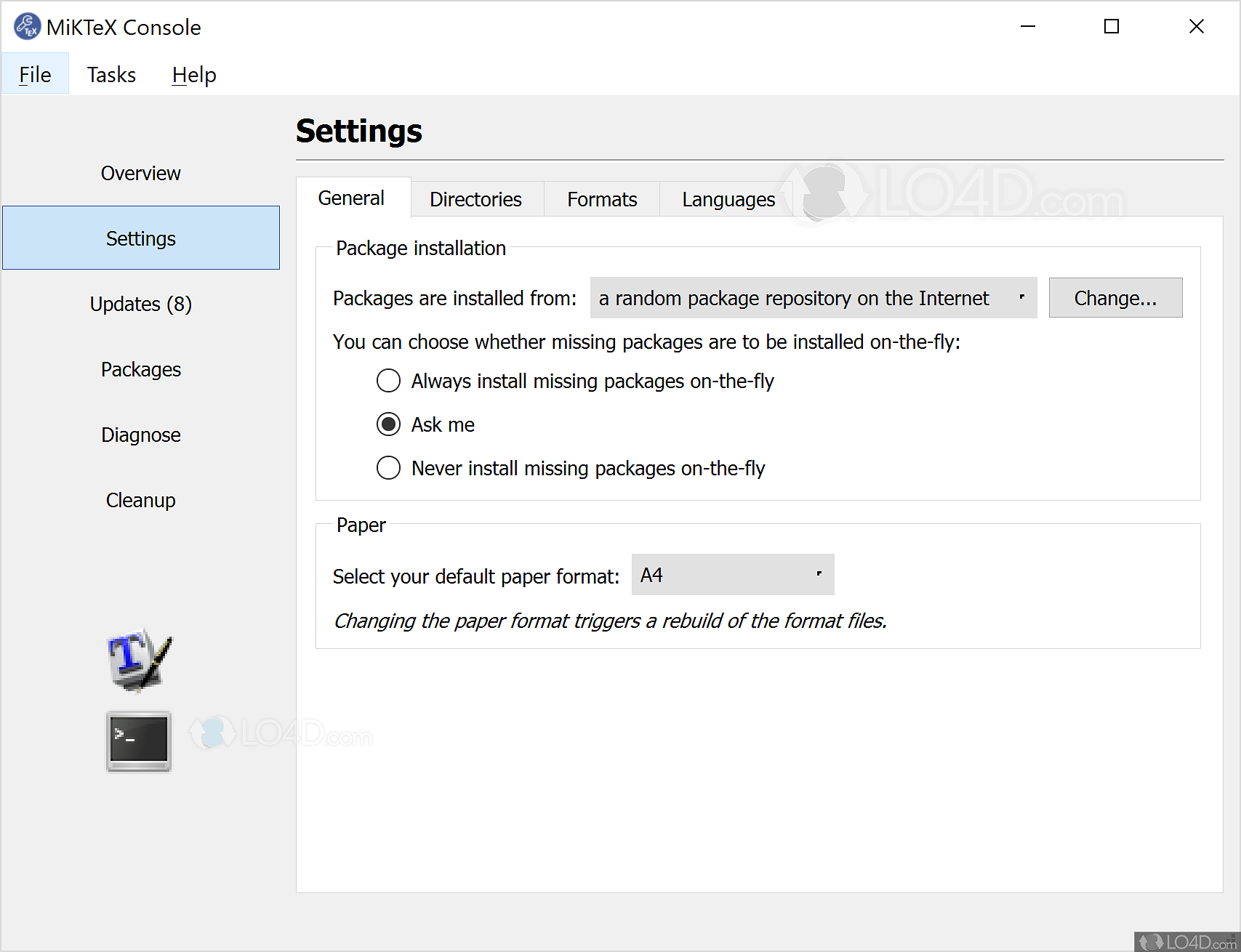Launch the command prompt terminal icon
This screenshot has width=1241, height=952.
point(139,741)
